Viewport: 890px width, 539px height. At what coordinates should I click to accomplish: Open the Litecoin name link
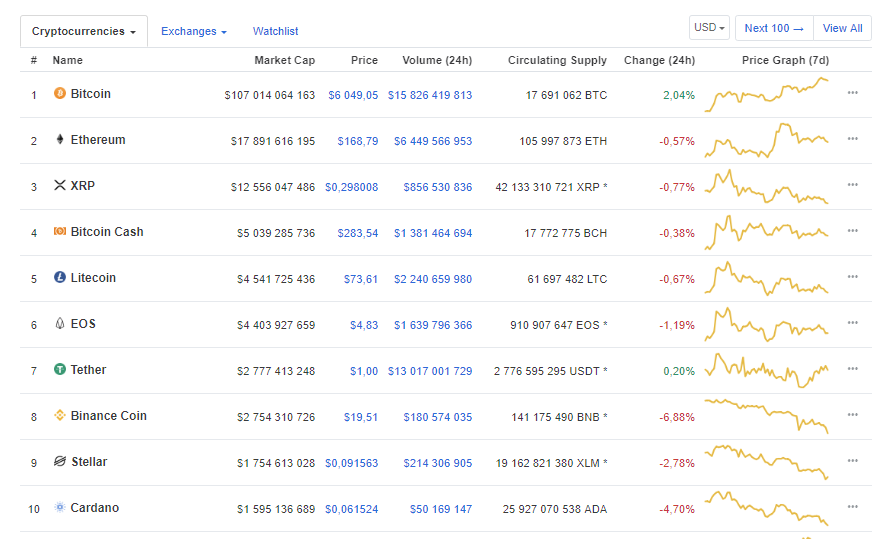click(x=93, y=277)
